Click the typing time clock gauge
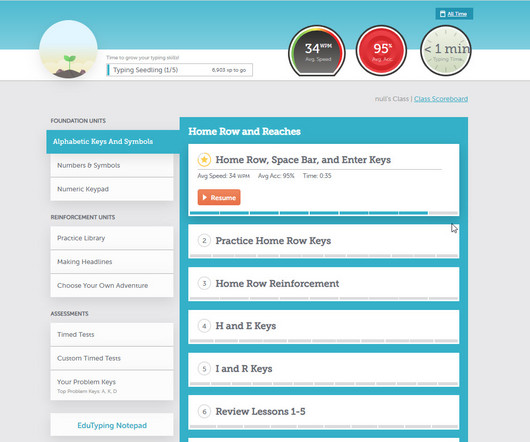530x442 pixels. (x=446, y=51)
